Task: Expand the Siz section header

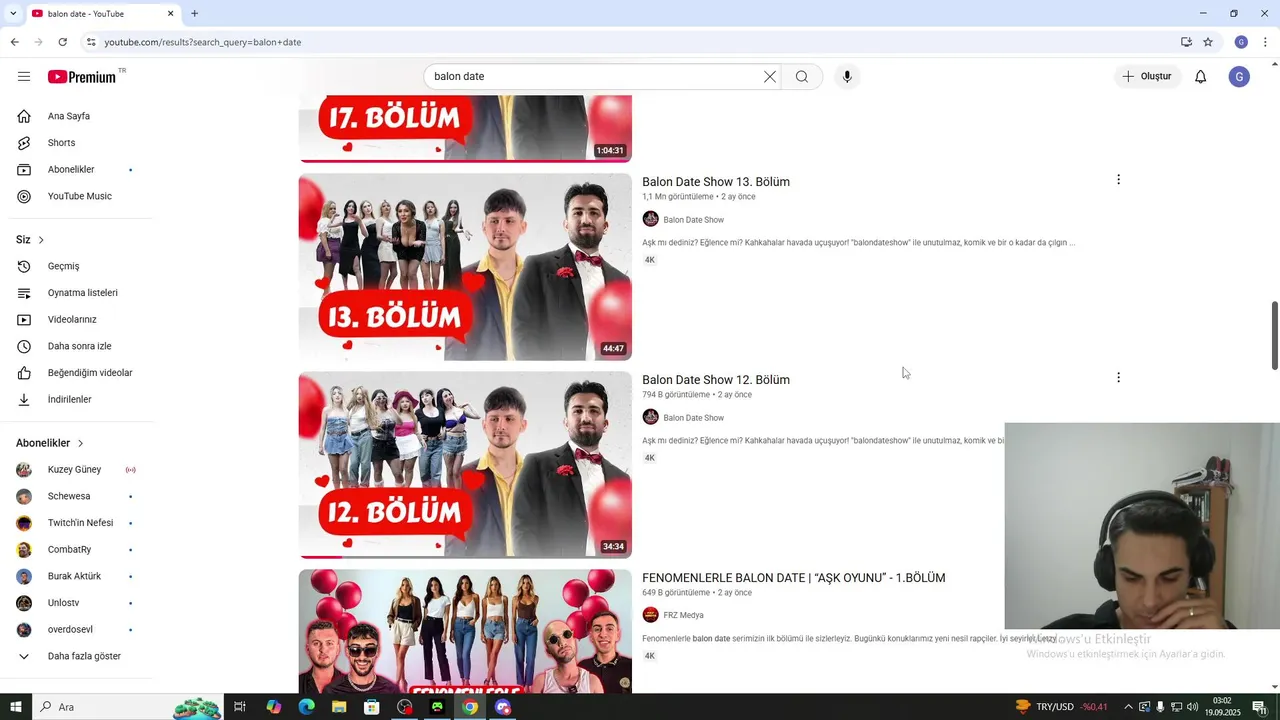Action: 30,240
